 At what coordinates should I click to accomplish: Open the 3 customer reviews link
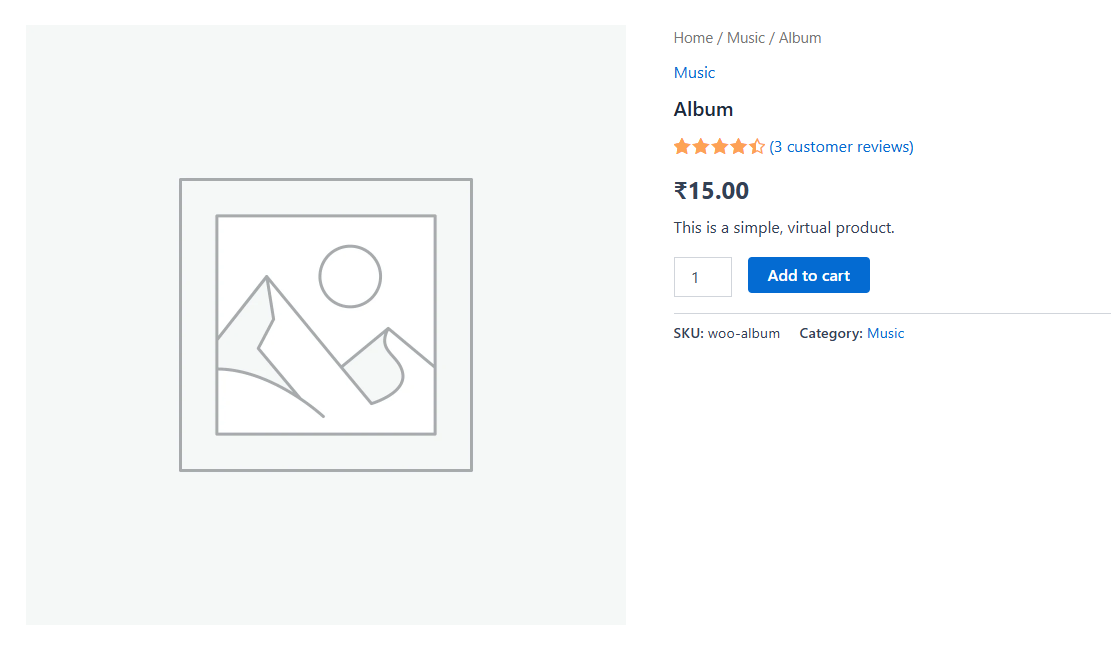click(842, 146)
